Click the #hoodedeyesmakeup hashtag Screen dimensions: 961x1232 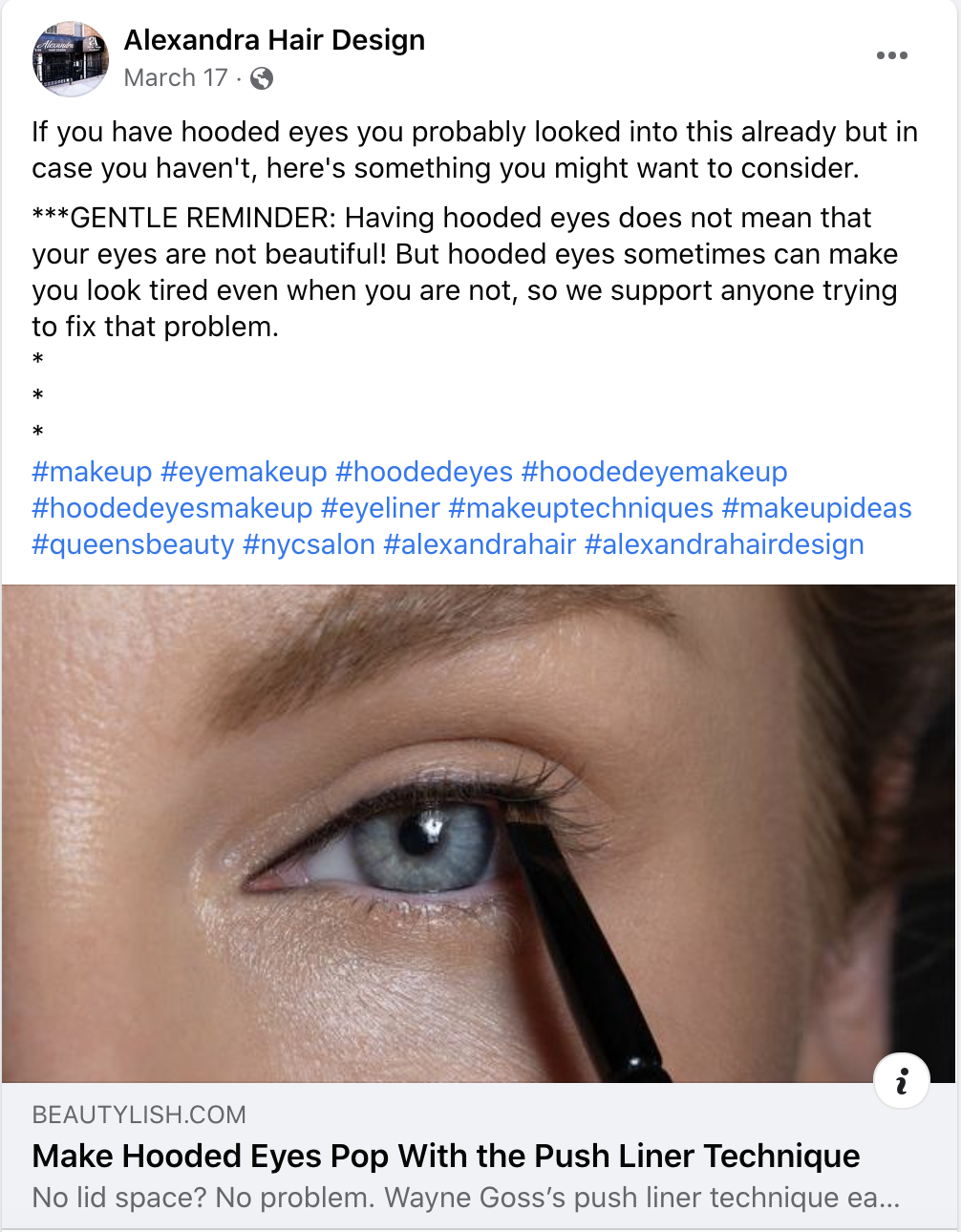pos(172,508)
